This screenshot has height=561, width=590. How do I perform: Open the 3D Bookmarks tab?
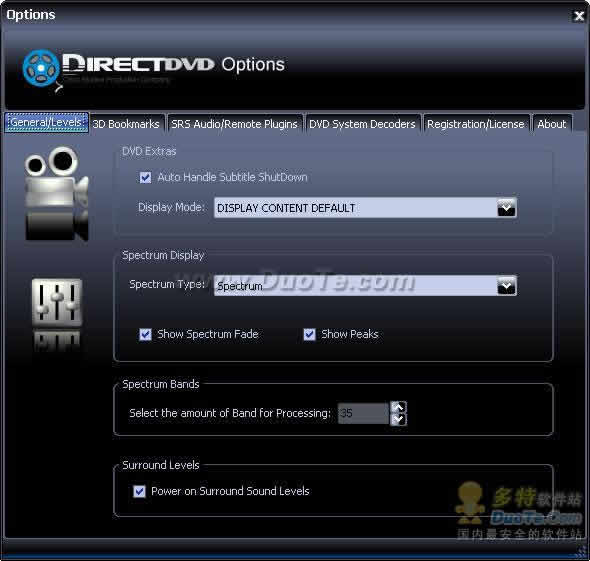[x=126, y=124]
